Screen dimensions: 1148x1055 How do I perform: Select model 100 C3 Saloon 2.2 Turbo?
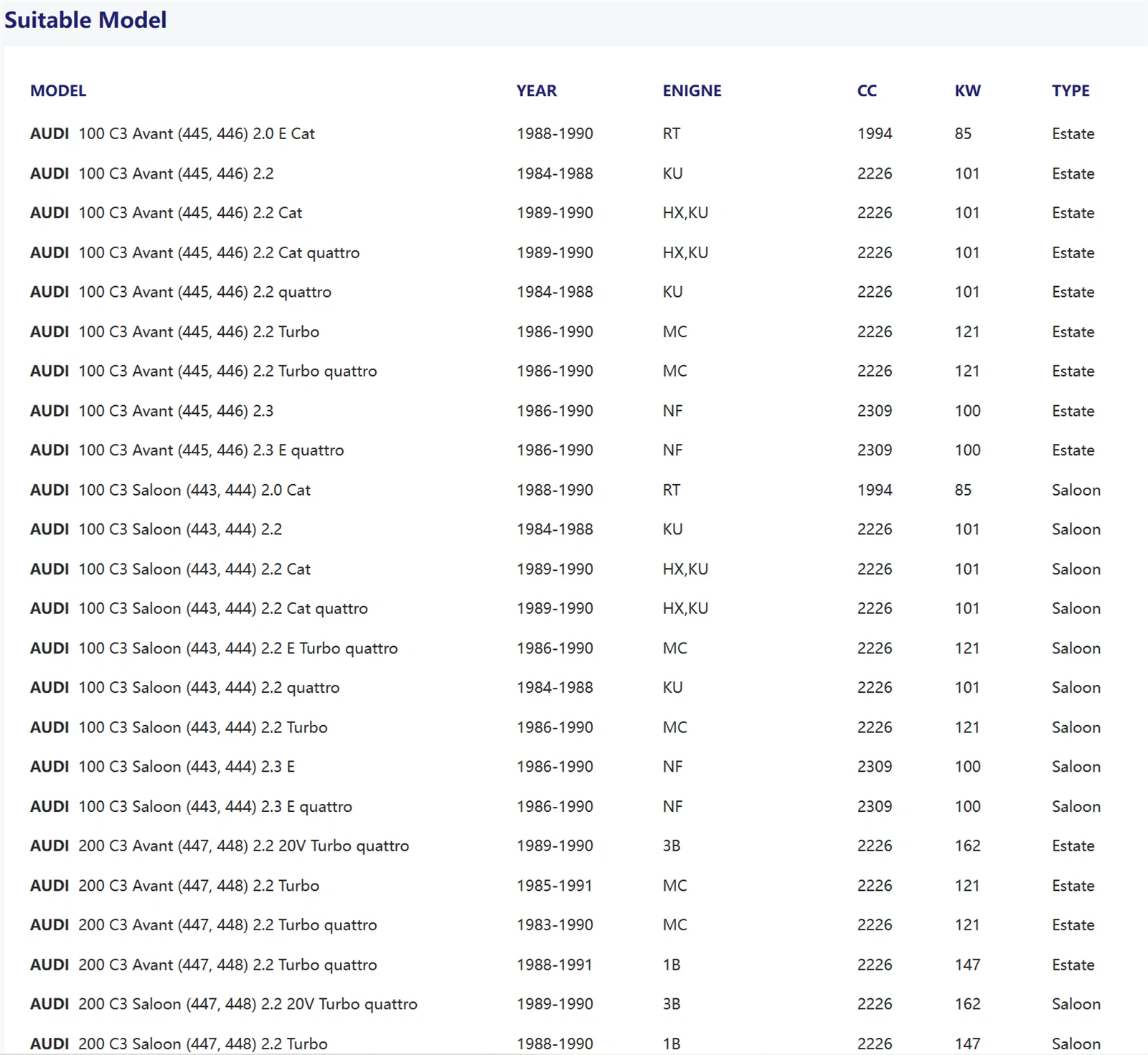179,727
